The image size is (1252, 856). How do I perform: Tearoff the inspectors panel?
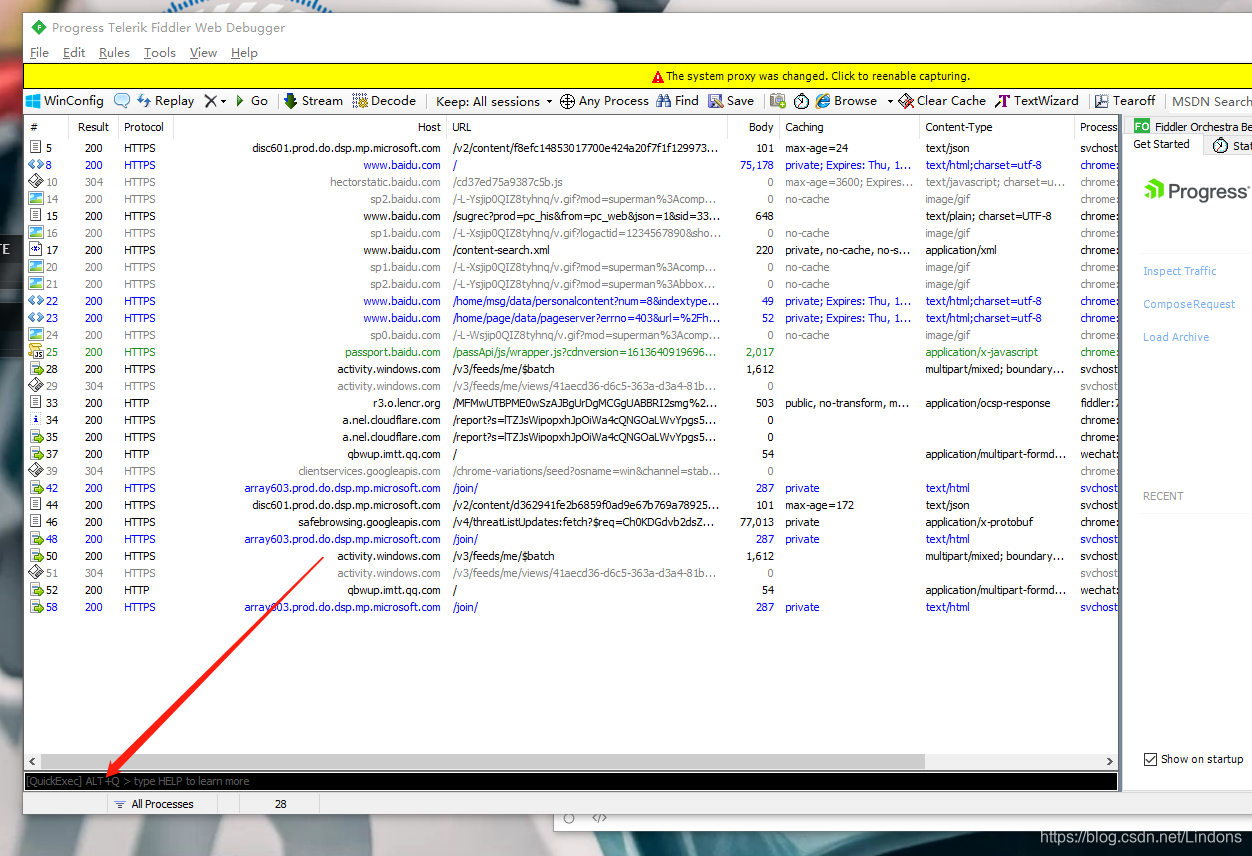1125,101
